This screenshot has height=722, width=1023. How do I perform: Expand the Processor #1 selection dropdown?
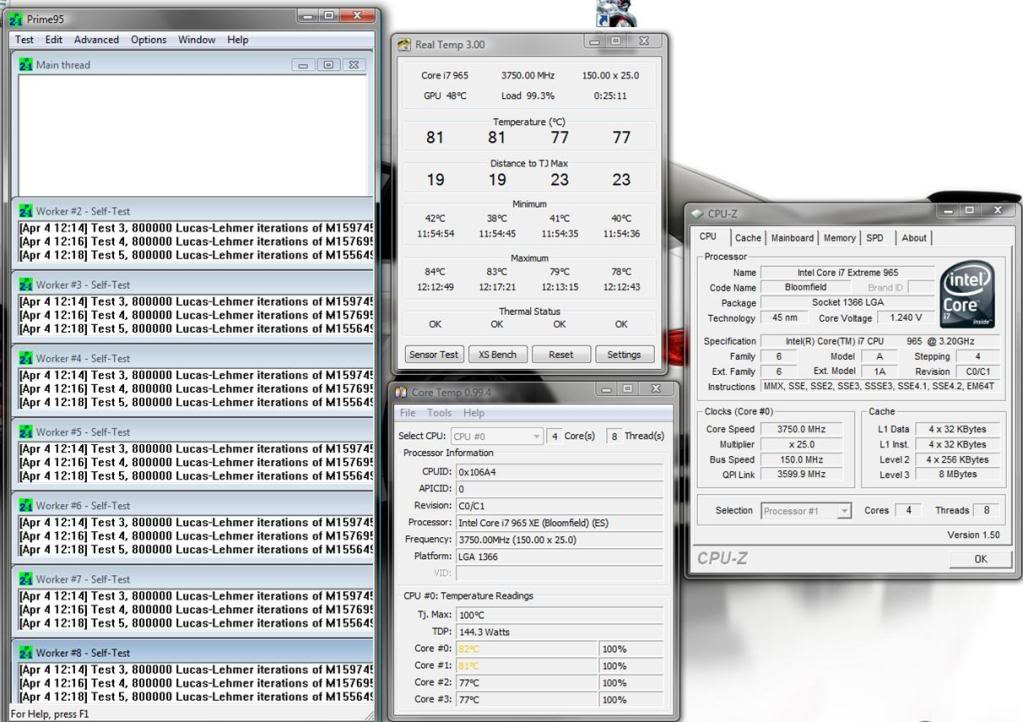(x=805, y=511)
